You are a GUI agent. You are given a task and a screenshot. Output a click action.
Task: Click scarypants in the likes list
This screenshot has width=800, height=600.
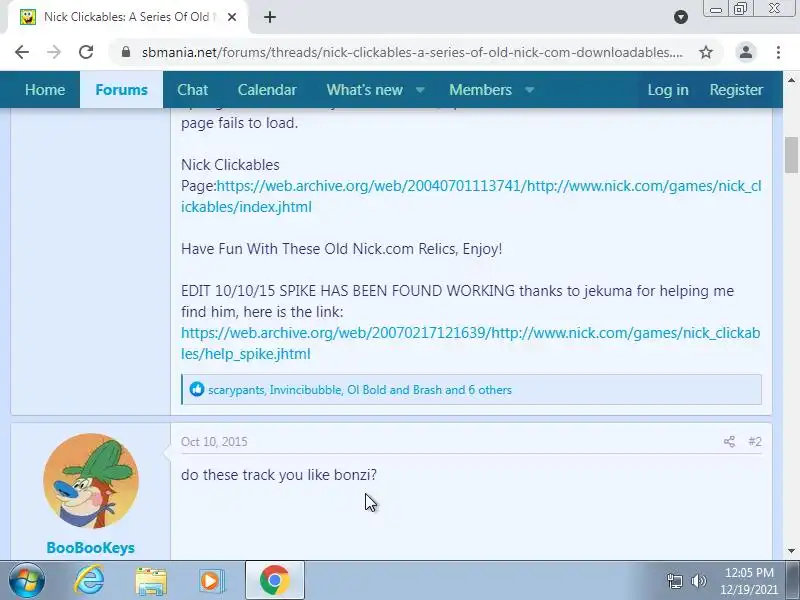pos(236,390)
